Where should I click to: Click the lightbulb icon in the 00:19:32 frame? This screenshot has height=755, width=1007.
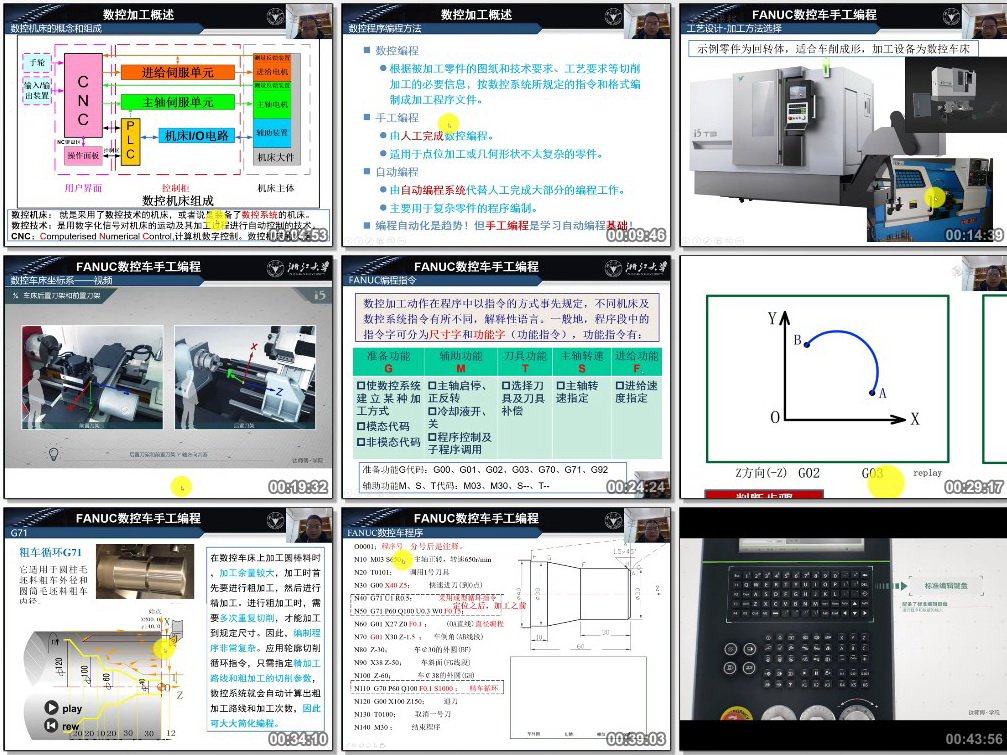click(x=54, y=454)
